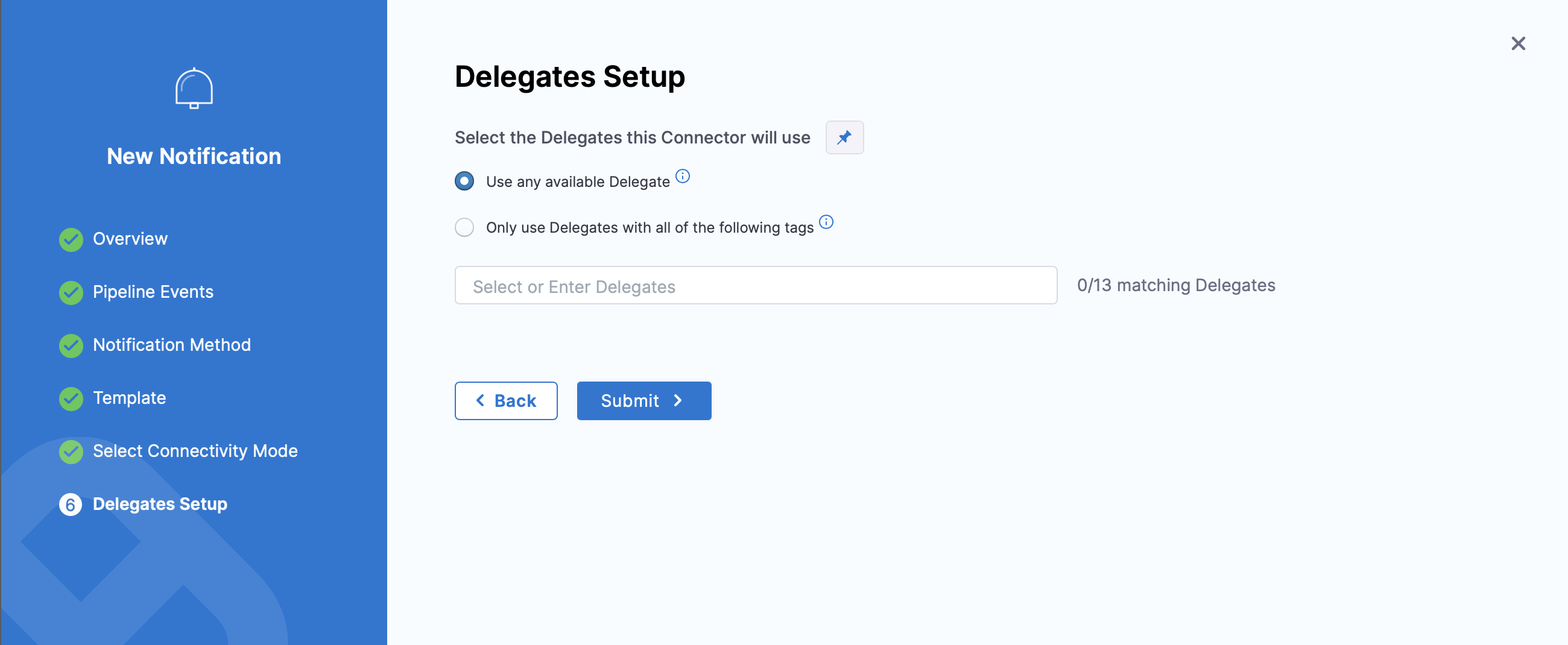Click the green checkmark beside Overview

[71, 239]
